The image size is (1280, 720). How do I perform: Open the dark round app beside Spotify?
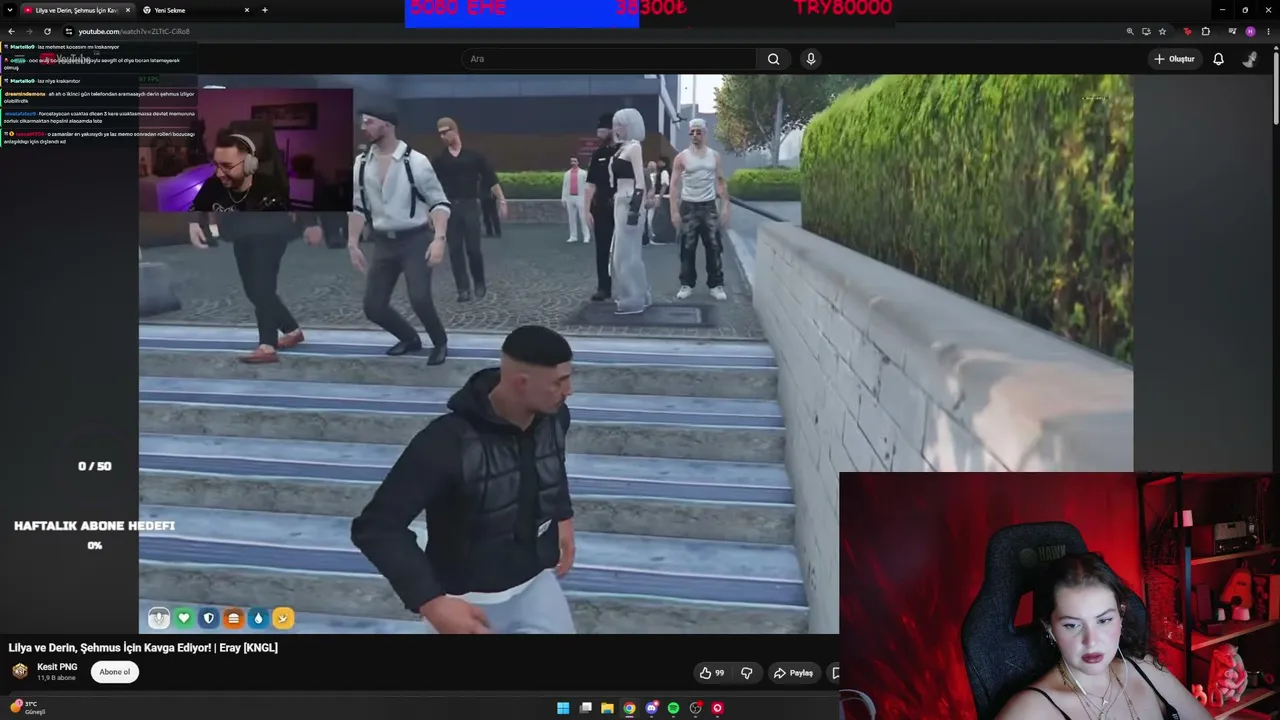pos(695,708)
